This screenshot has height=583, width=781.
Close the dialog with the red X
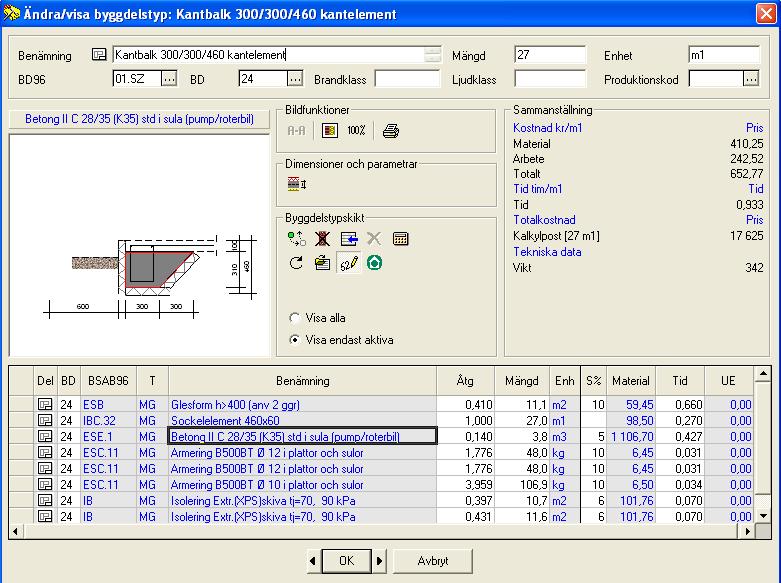pyautogui.click(x=766, y=13)
